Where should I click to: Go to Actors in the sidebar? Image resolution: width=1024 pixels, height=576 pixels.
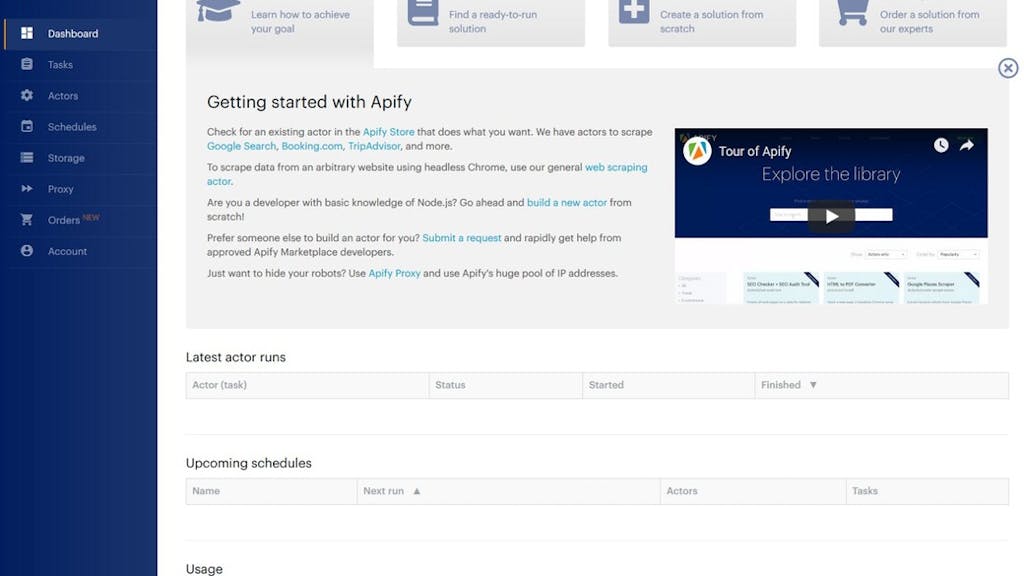click(79, 95)
